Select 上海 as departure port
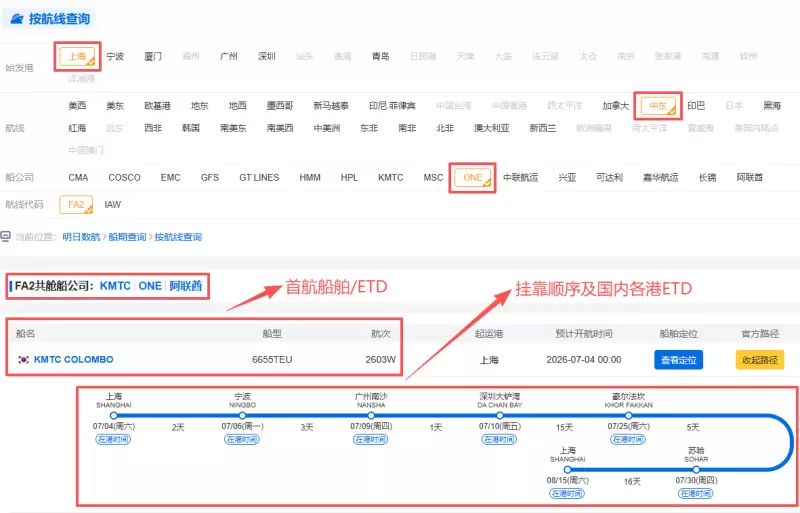This screenshot has width=800, height=513. point(78,56)
